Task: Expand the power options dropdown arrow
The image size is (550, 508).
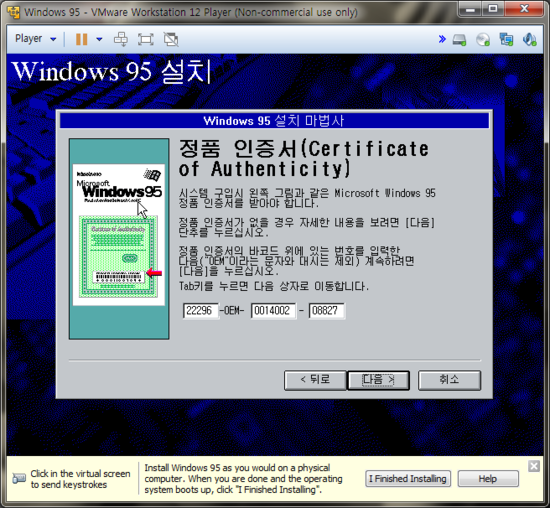Action: pyautogui.click(x=99, y=39)
